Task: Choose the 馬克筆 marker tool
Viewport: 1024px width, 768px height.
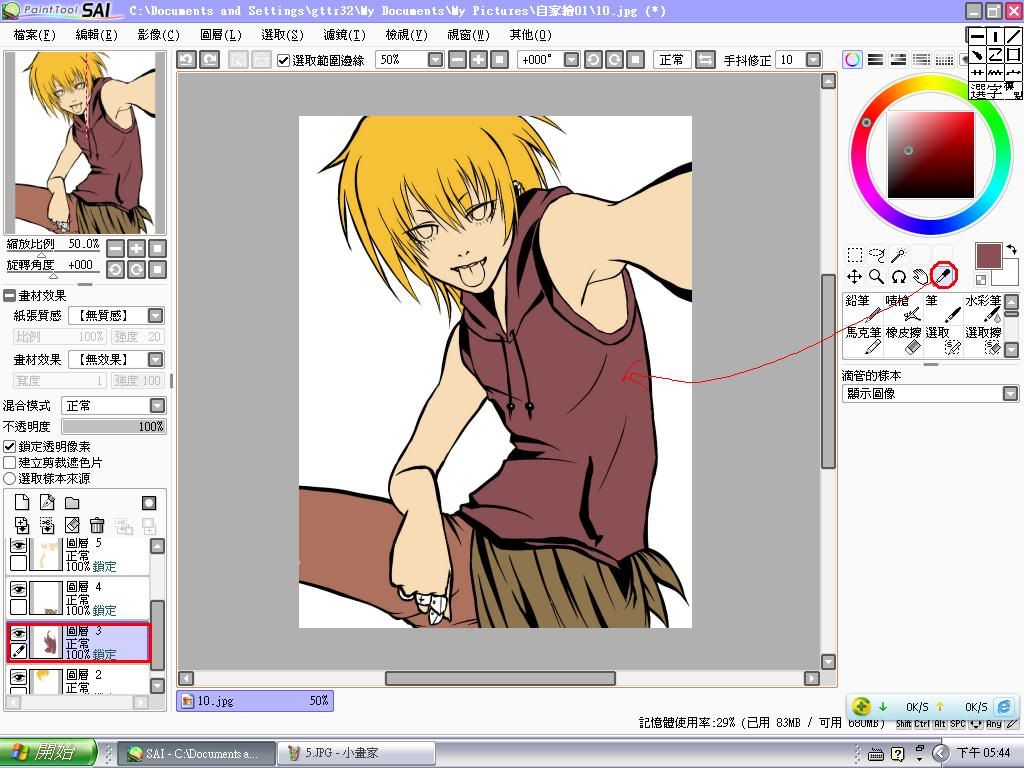Action: click(x=863, y=341)
